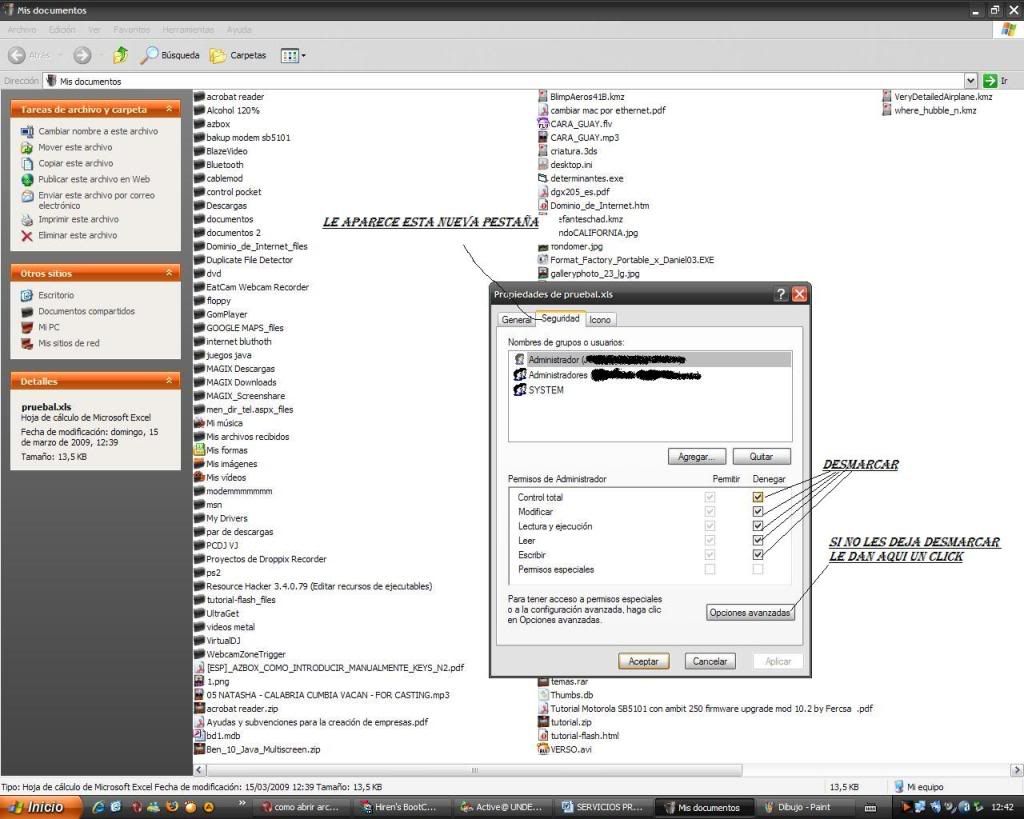The image size is (1024, 819).
Task: Select the Descargas folder icon
Action: [199, 206]
